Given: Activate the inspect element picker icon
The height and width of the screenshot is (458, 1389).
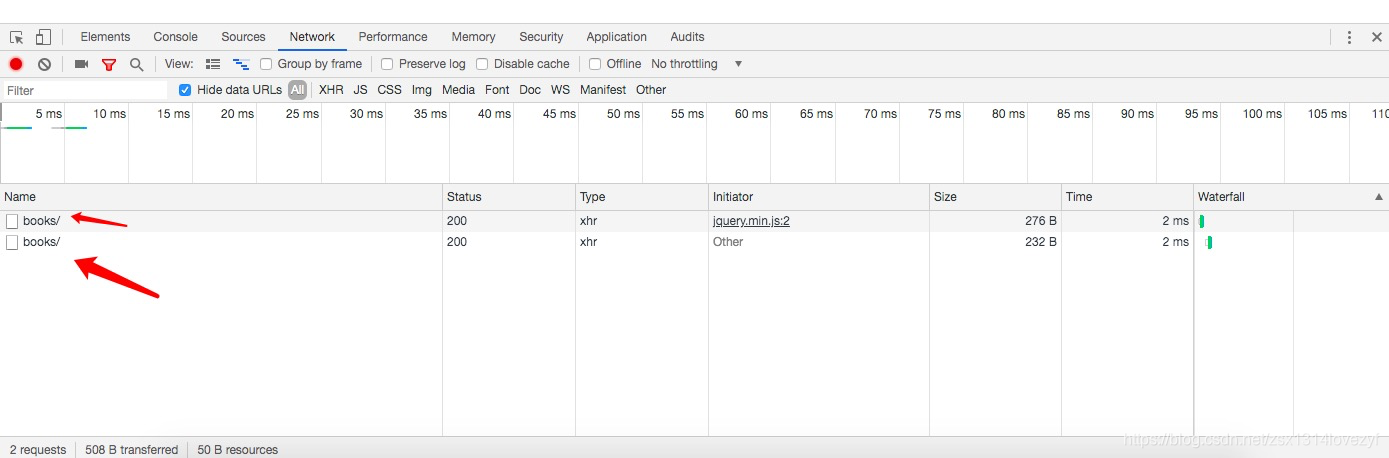Looking at the screenshot, I should (x=17, y=37).
